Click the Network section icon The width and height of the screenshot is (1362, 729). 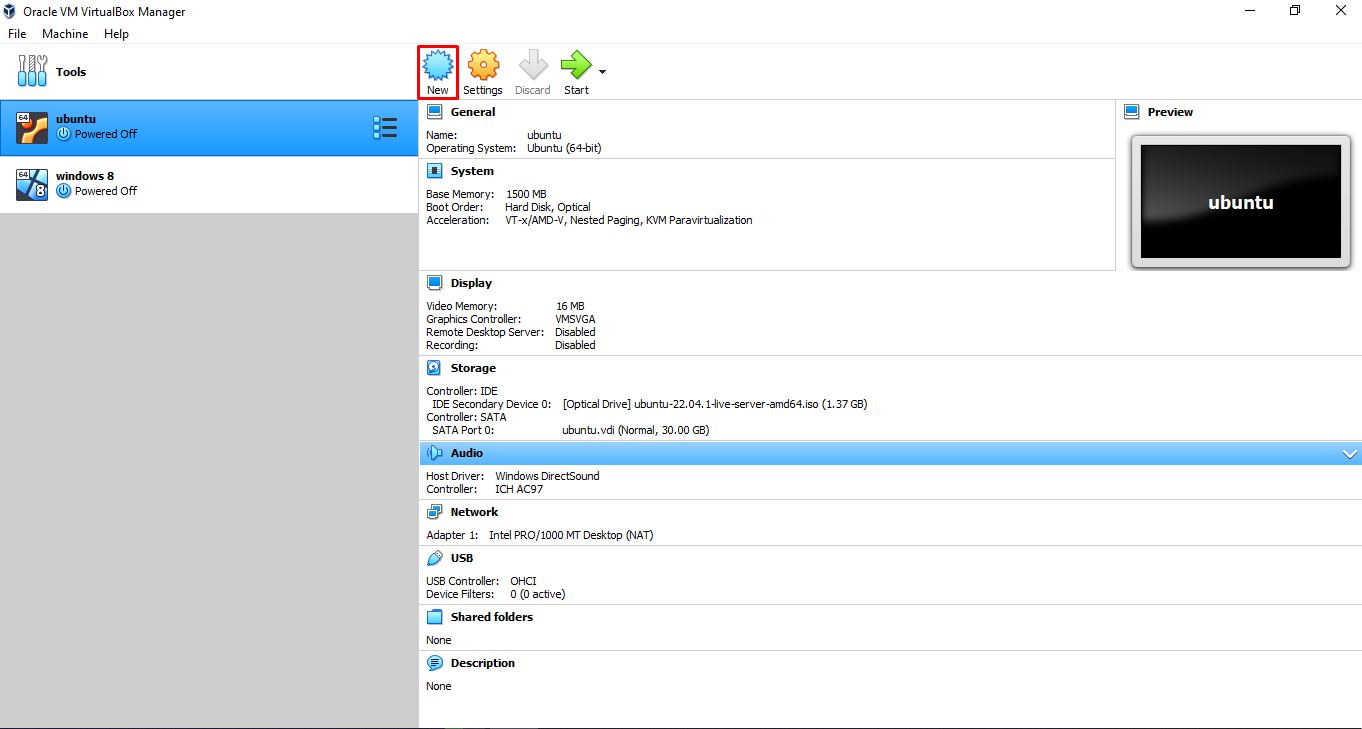pos(434,512)
